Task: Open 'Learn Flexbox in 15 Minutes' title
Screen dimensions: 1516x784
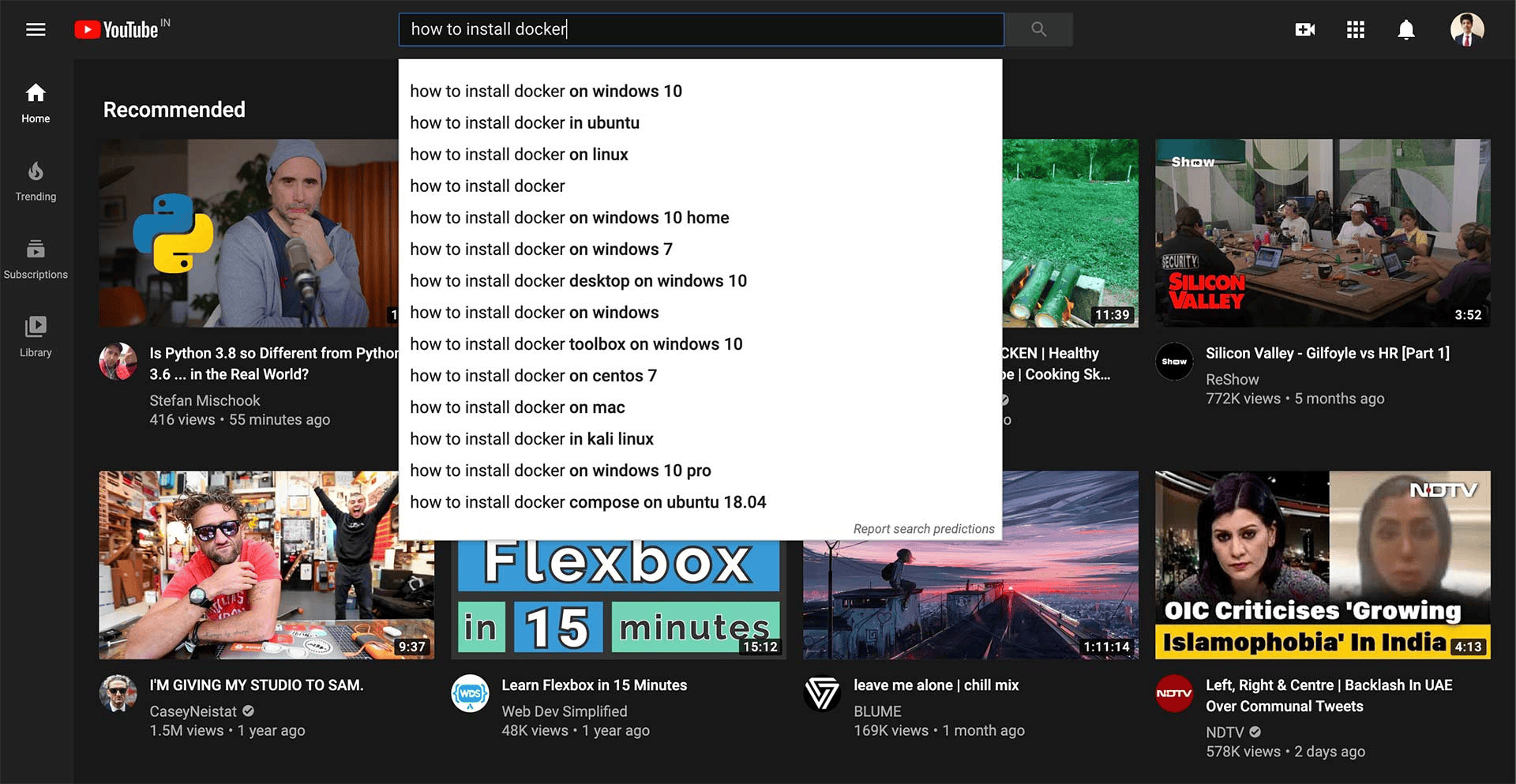Action: pos(595,685)
